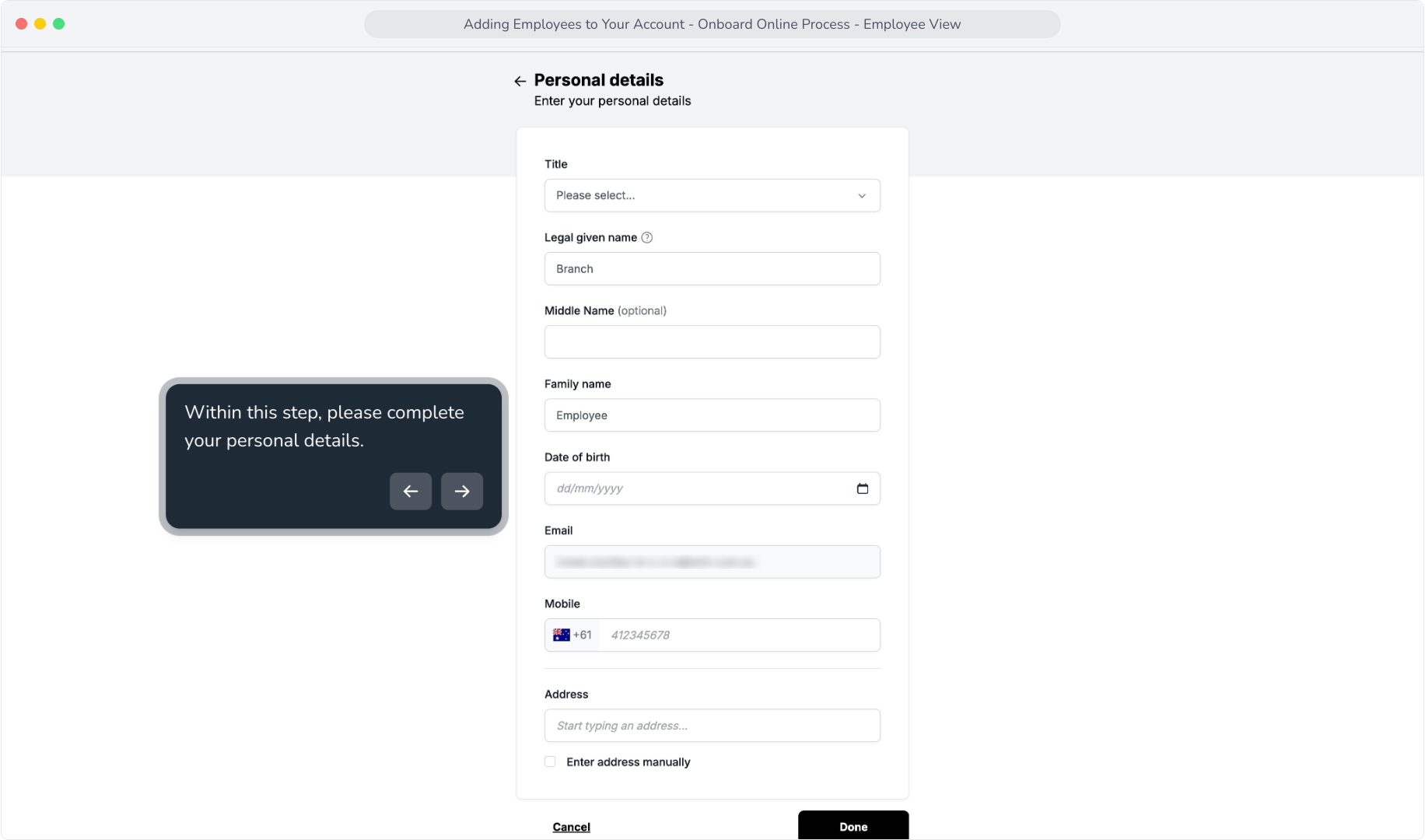
Task: Click the blurred Email field
Action: tap(712, 562)
